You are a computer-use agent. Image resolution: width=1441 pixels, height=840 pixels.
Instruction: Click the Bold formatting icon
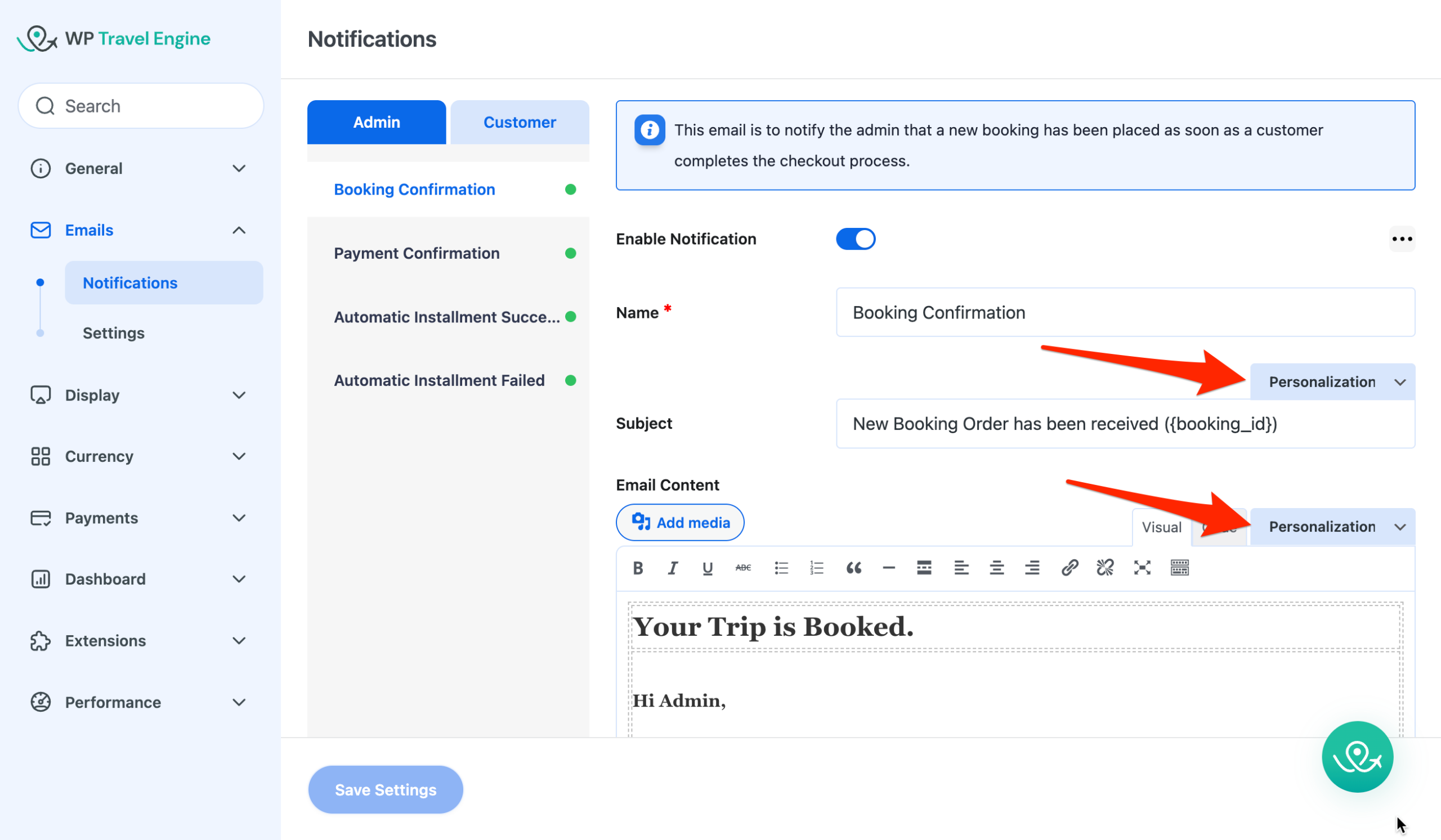pos(638,568)
